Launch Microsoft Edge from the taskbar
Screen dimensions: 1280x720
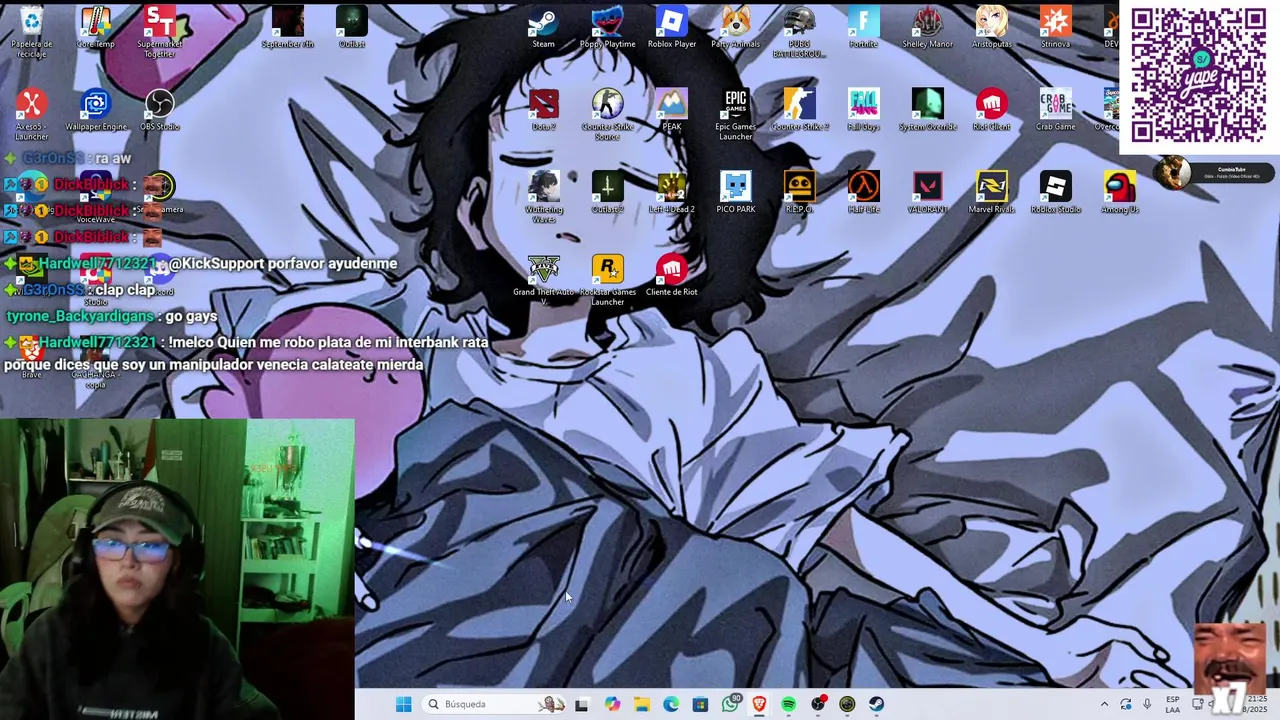click(x=671, y=704)
